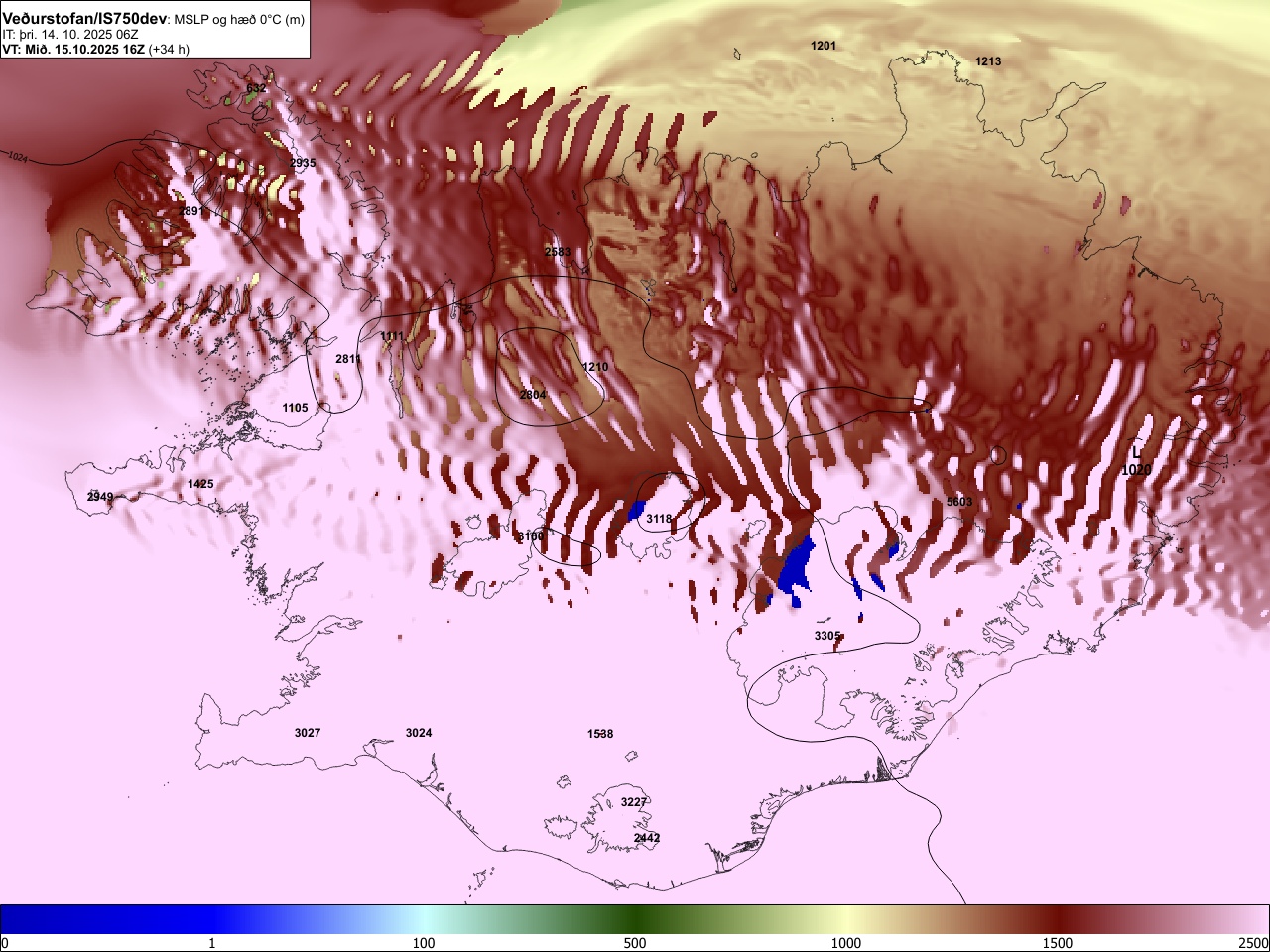Select the 1500 tick on the color scale
The width and height of the screenshot is (1270, 952).
tap(1058, 943)
